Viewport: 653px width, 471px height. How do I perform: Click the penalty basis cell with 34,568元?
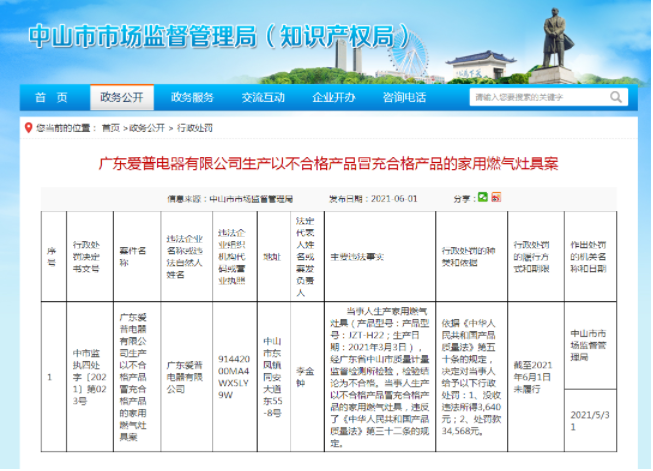pos(472,377)
